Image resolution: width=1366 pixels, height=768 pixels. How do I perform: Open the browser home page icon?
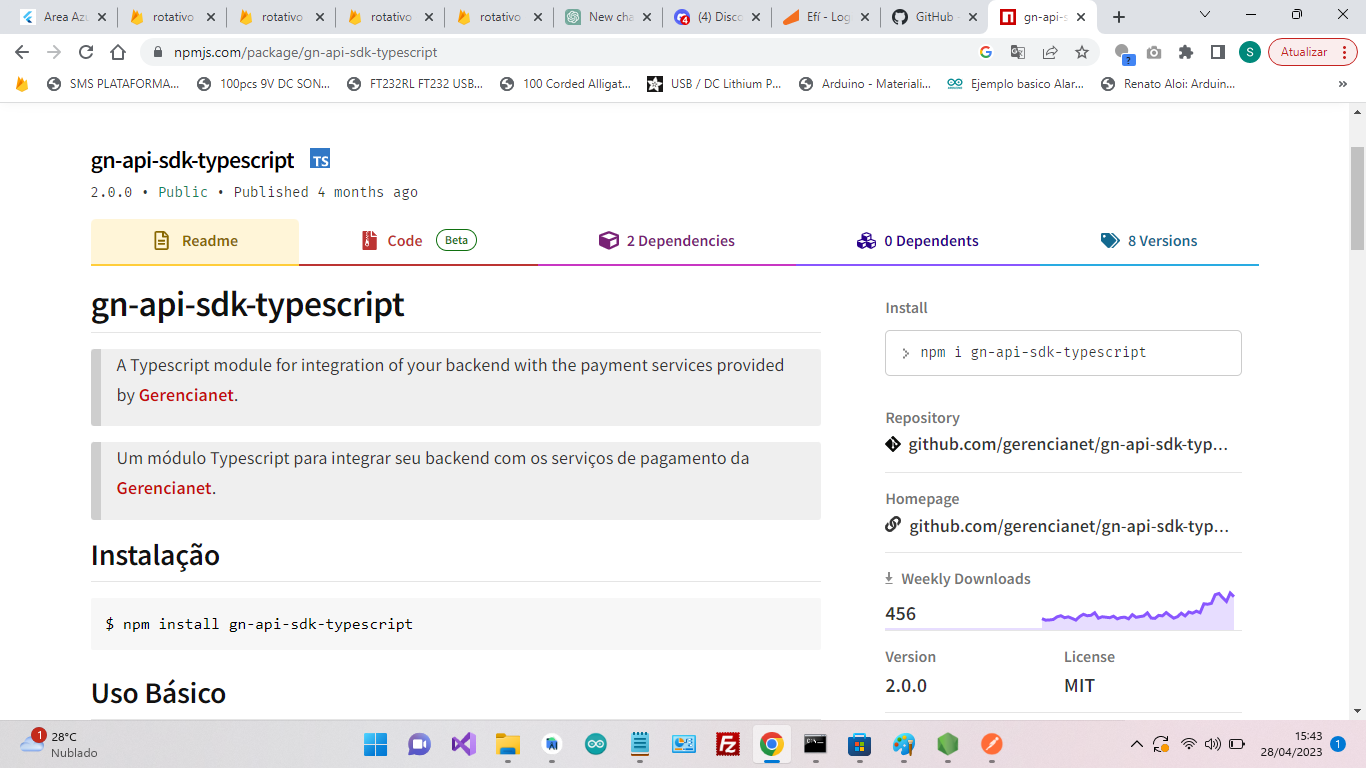pos(118,52)
